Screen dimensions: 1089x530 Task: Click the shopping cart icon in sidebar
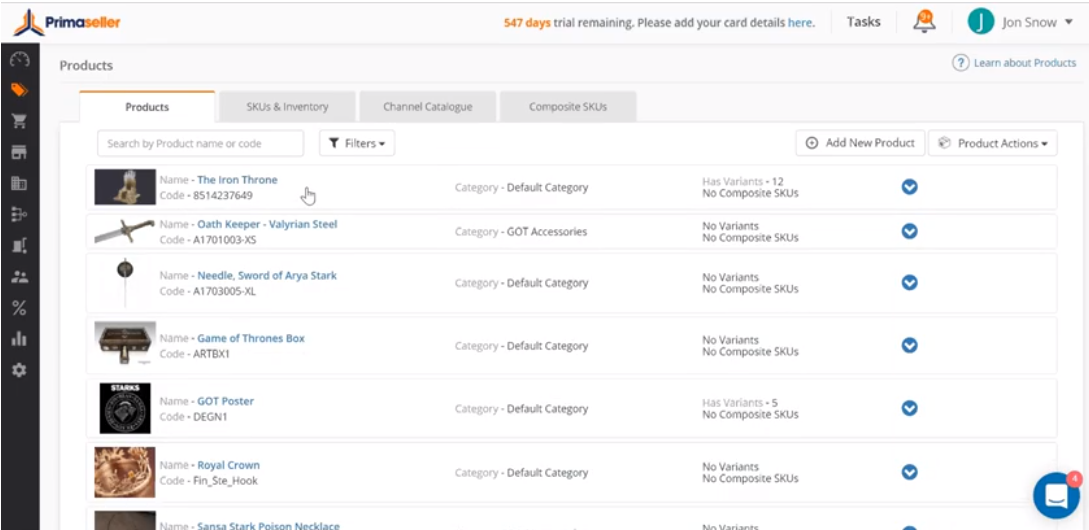pos(19,121)
